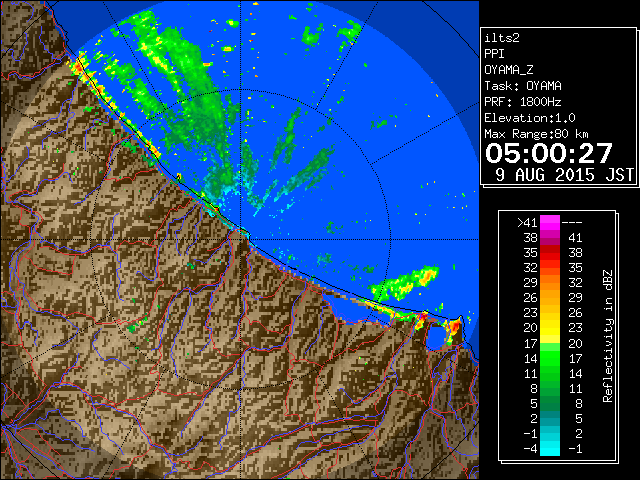Click the ">41" legend label
Image resolution: width=640 pixels, height=480 pixels.
tap(527, 223)
